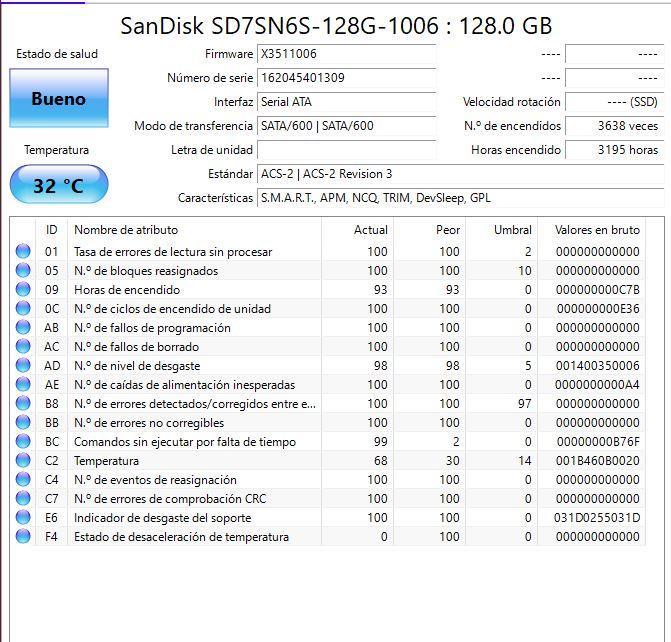The width and height of the screenshot is (671, 642).
Task: Click the SATA/600 transfer mode field
Action: click(x=346, y=126)
